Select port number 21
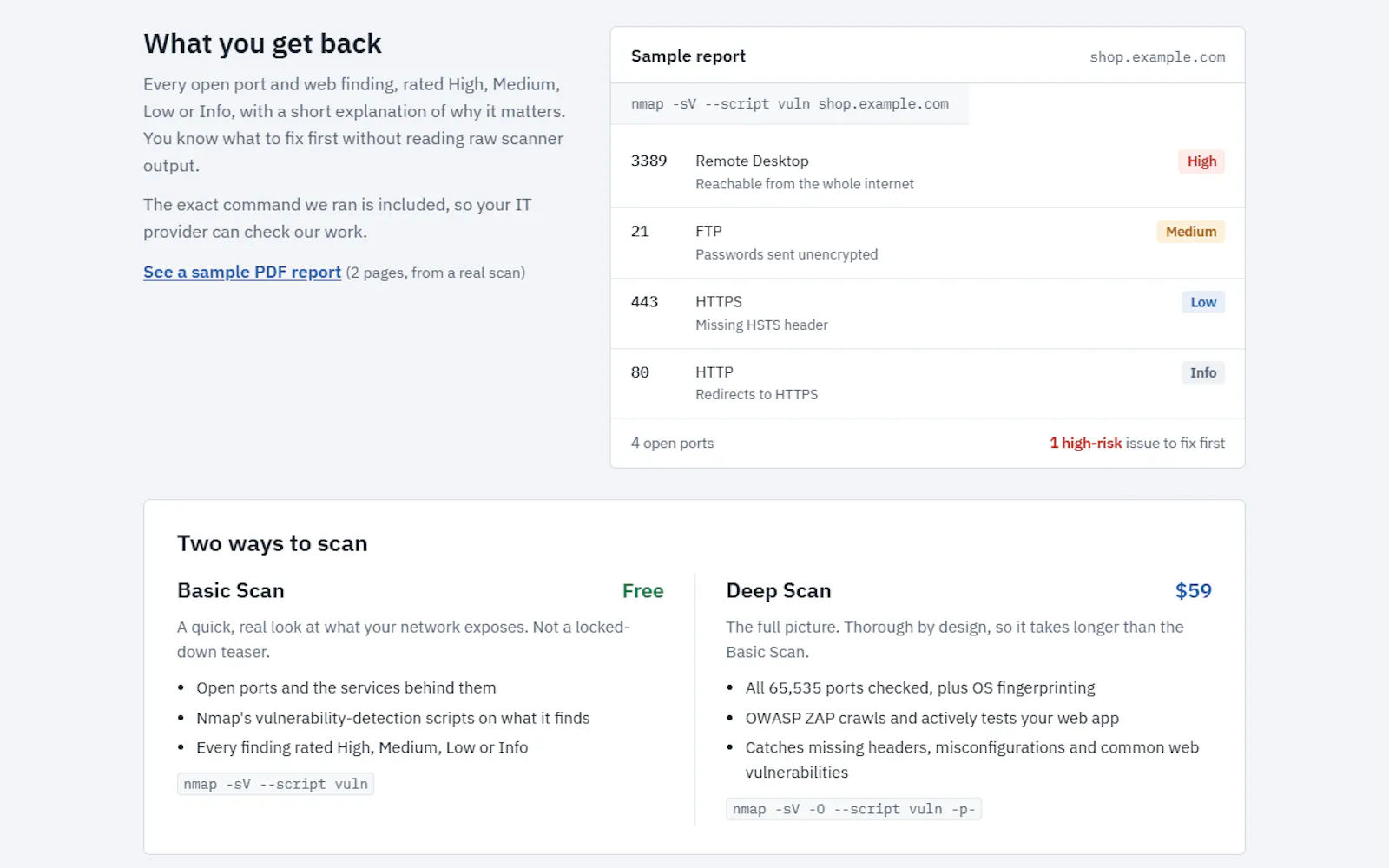Image resolution: width=1389 pixels, height=868 pixels. tap(640, 231)
